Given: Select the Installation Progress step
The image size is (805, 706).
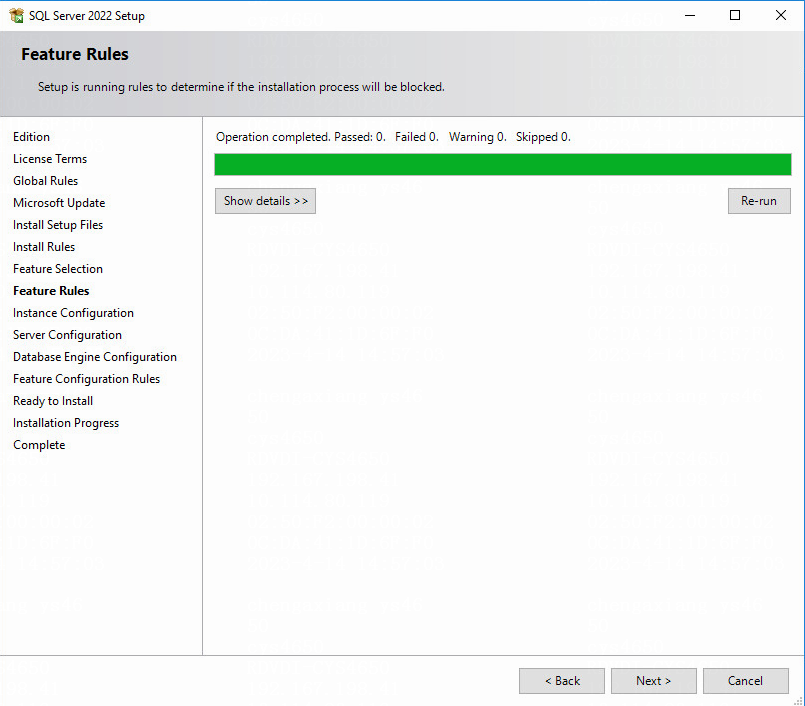Looking at the screenshot, I should [x=66, y=423].
